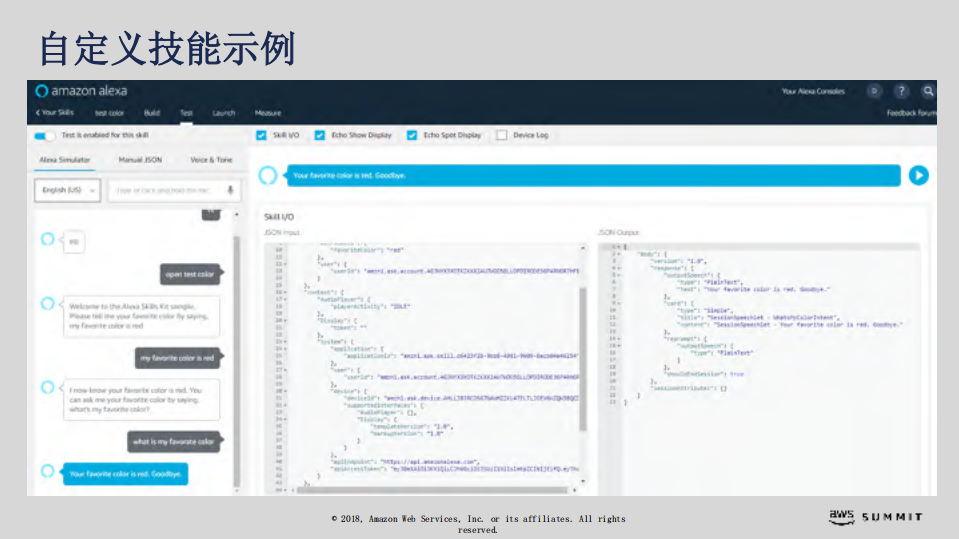Click Alexa ring icon next to Welcome message
The height and width of the screenshot is (539, 959).
coord(47,303)
